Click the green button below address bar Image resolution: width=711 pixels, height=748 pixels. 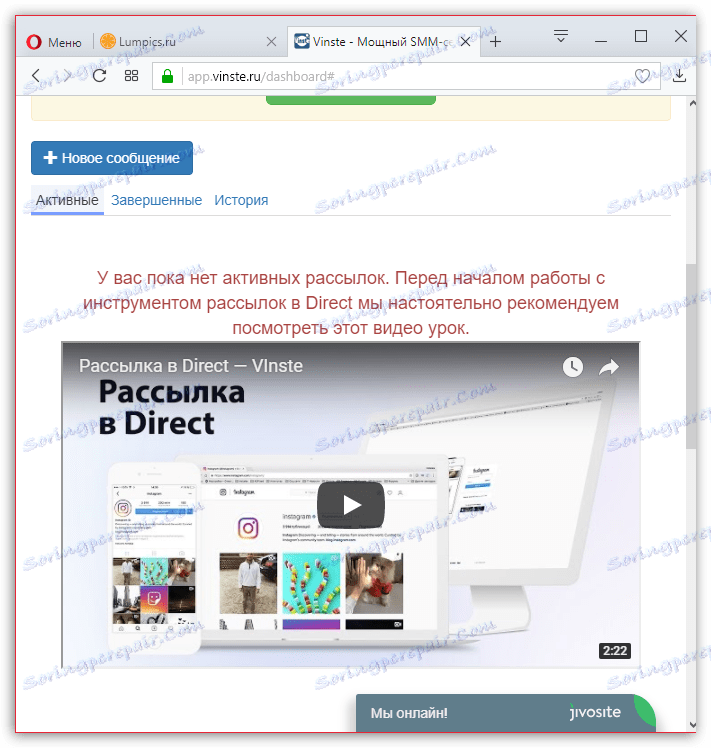(351, 100)
